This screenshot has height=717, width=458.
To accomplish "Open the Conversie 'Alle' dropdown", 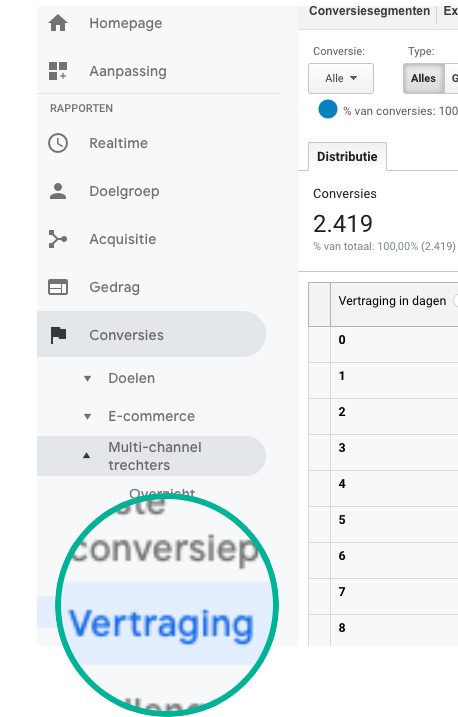I will click(341, 78).
